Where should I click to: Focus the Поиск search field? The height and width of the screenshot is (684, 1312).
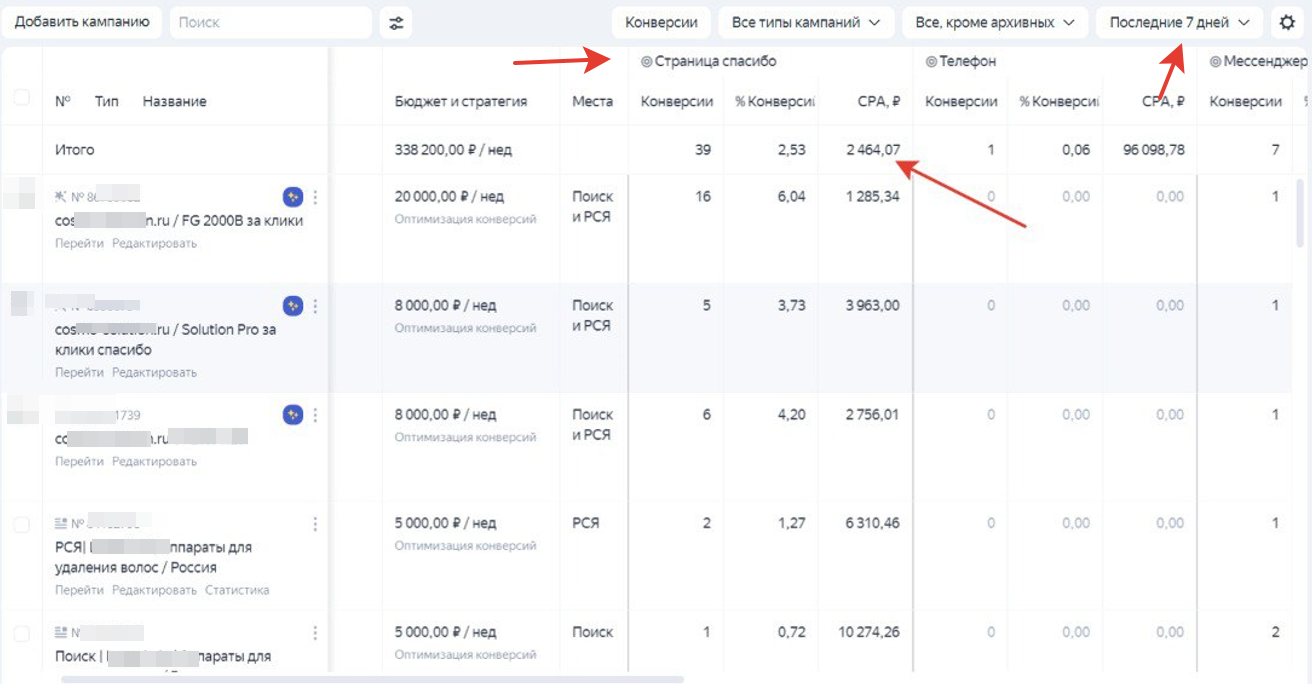coord(270,22)
